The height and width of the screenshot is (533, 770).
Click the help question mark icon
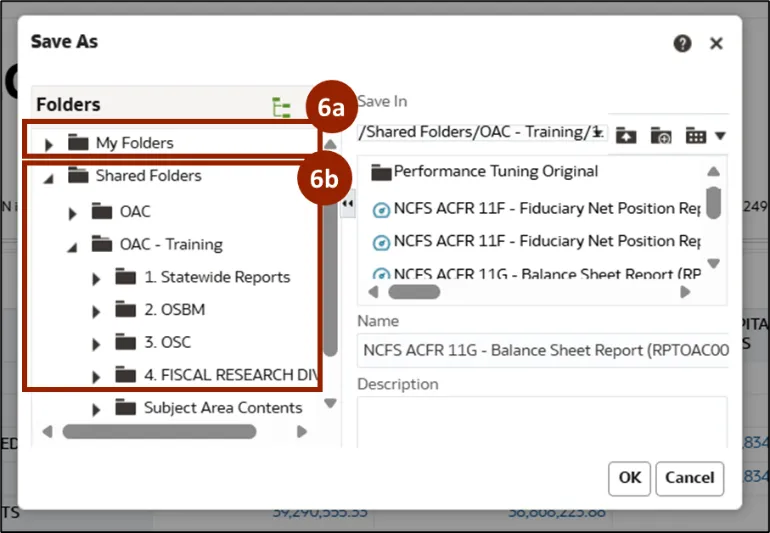pos(683,43)
